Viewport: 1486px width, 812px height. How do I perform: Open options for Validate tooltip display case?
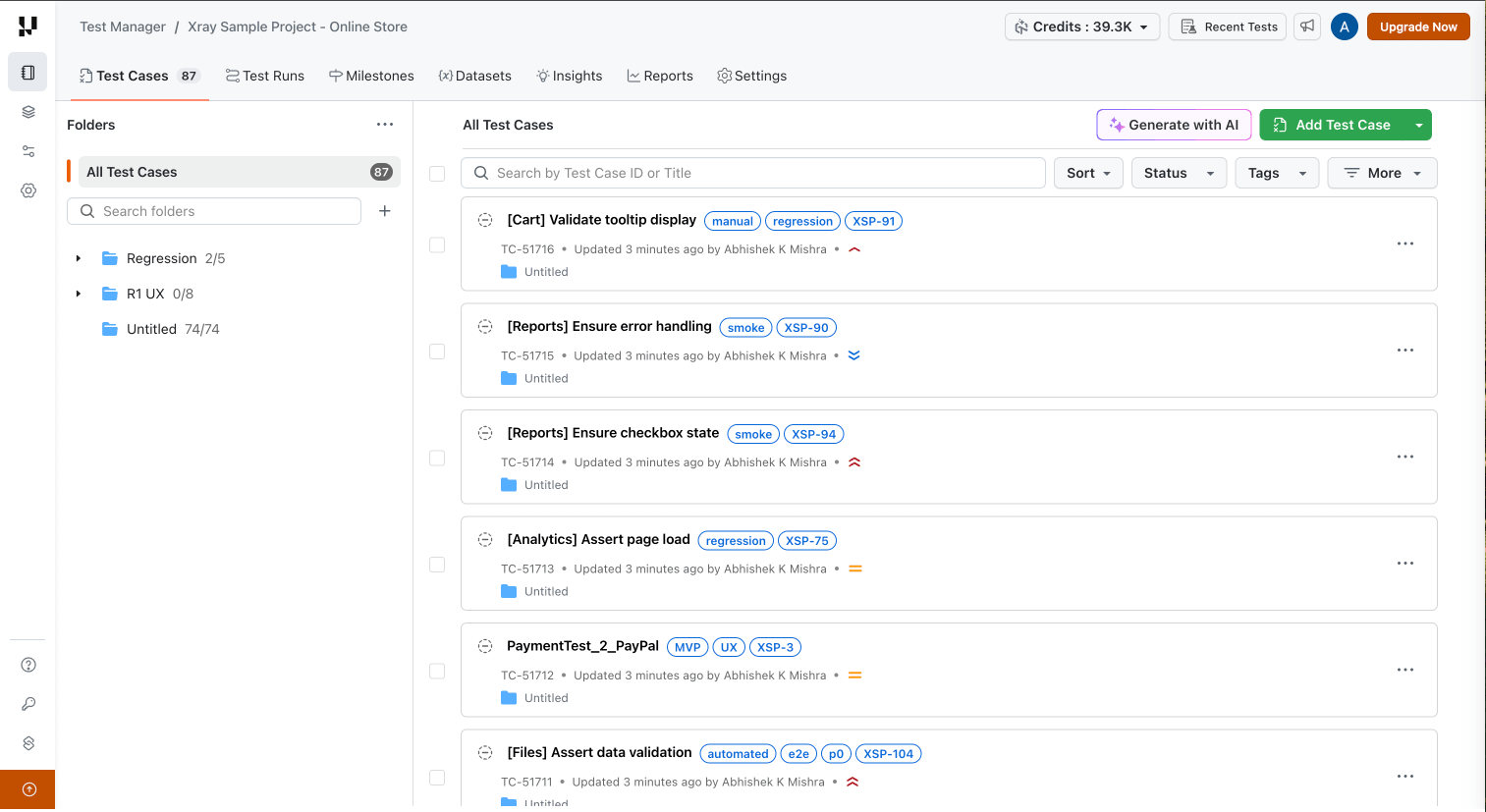point(1405,244)
